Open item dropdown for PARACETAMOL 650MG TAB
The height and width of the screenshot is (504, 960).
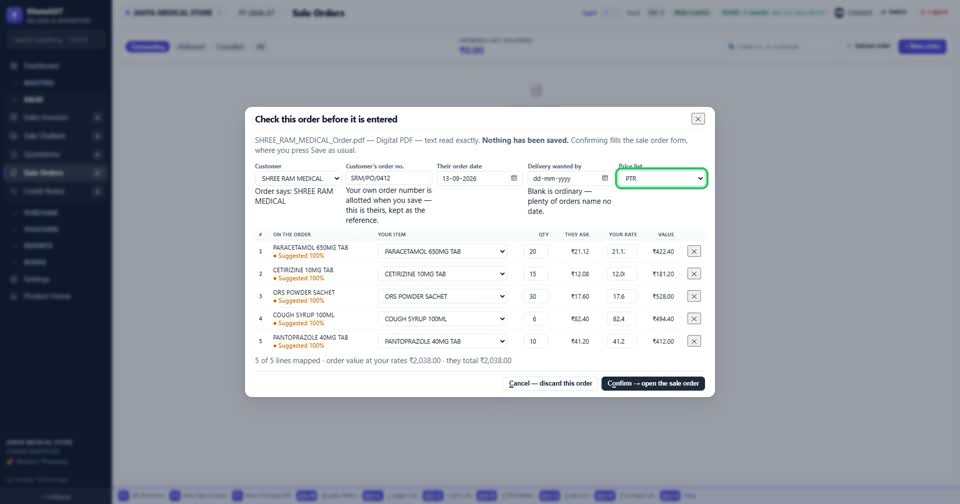(443, 251)
